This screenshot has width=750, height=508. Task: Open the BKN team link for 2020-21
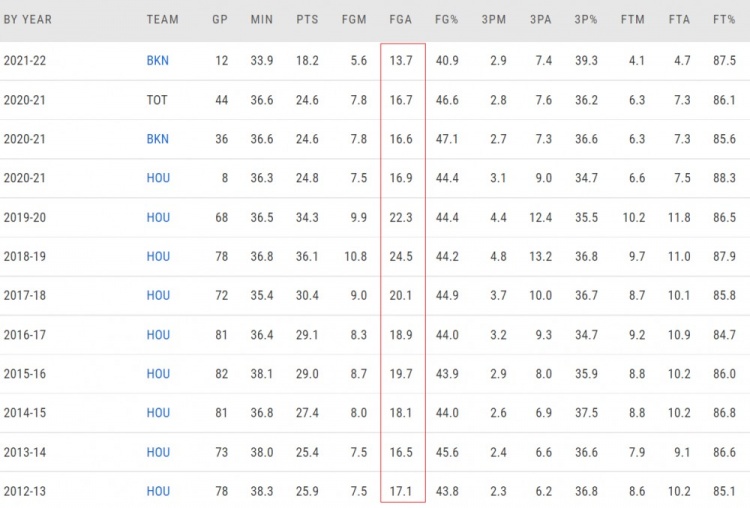(x=157, y=139)
